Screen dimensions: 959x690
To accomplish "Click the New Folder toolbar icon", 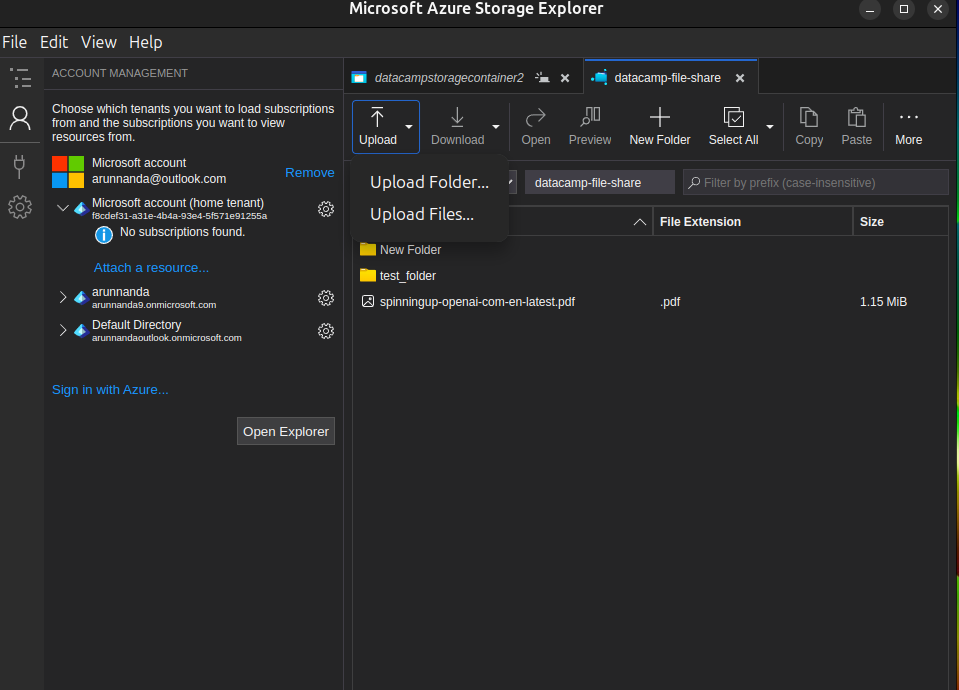I will point(659,127).
